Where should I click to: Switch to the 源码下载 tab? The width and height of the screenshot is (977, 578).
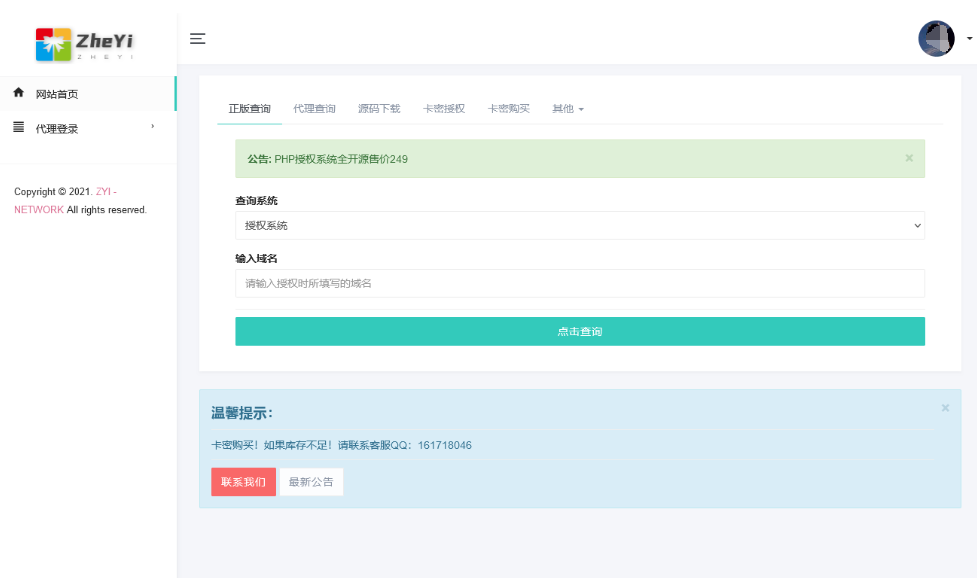pos(379,108)
